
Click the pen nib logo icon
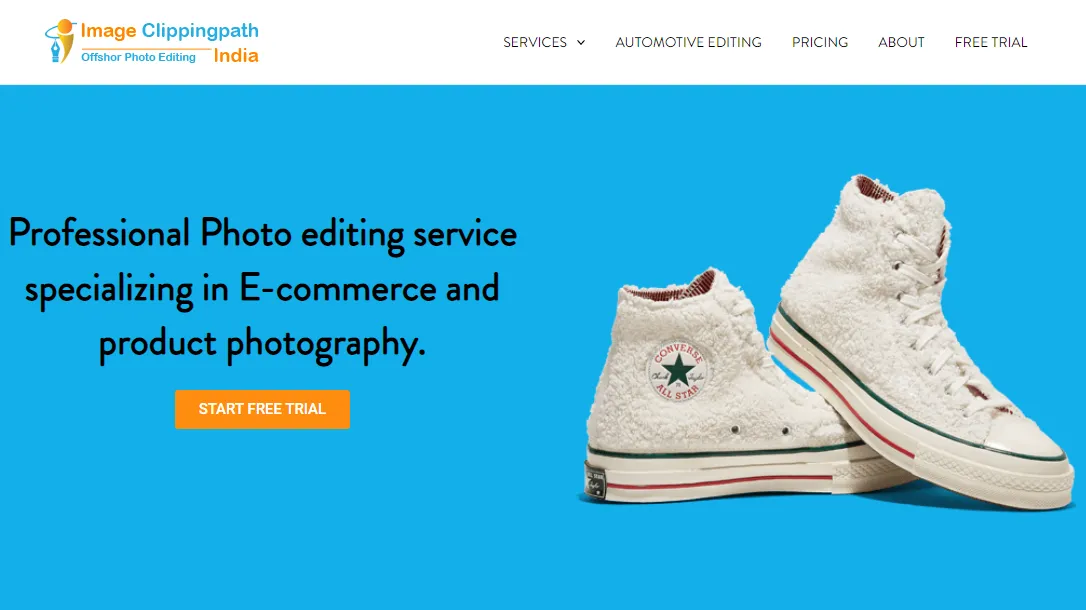60,42
